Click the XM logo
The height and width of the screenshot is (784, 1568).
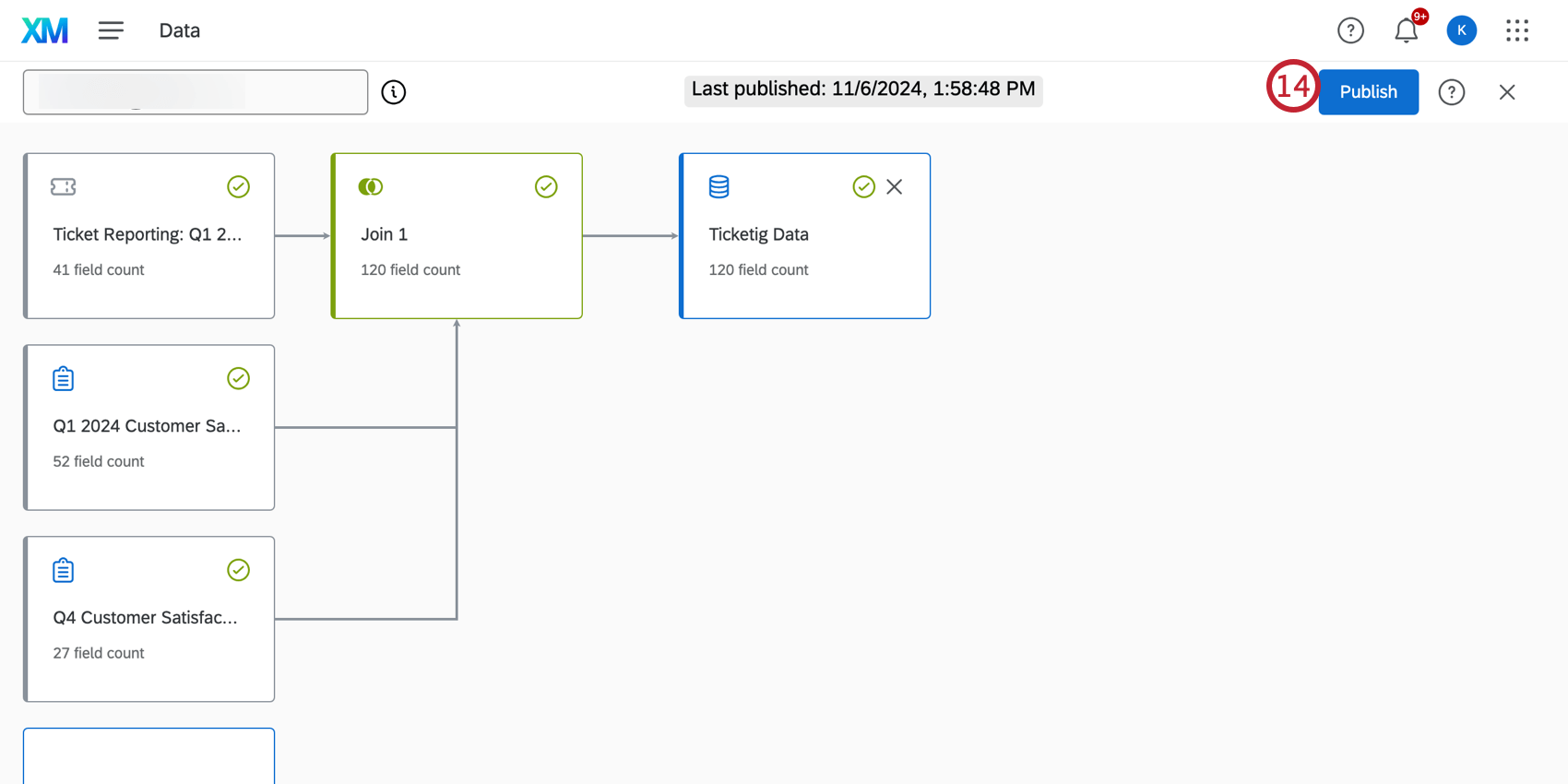[x=43, y=30]
